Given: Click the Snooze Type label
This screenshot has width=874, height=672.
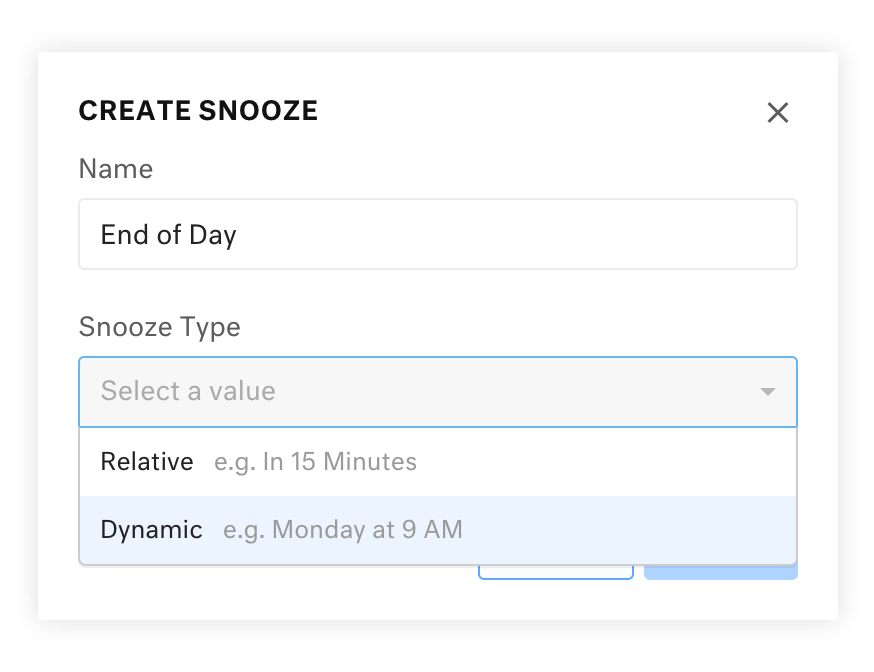Looking at the screenshot, I should tap(159, 327).
